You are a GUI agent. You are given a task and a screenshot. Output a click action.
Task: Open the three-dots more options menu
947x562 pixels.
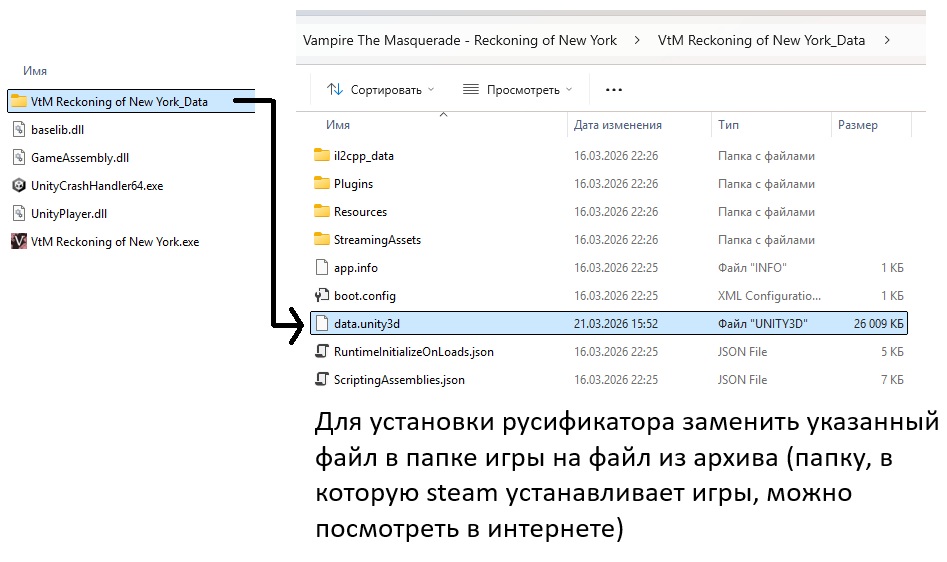pyautogui.click(x=614, y=90)
